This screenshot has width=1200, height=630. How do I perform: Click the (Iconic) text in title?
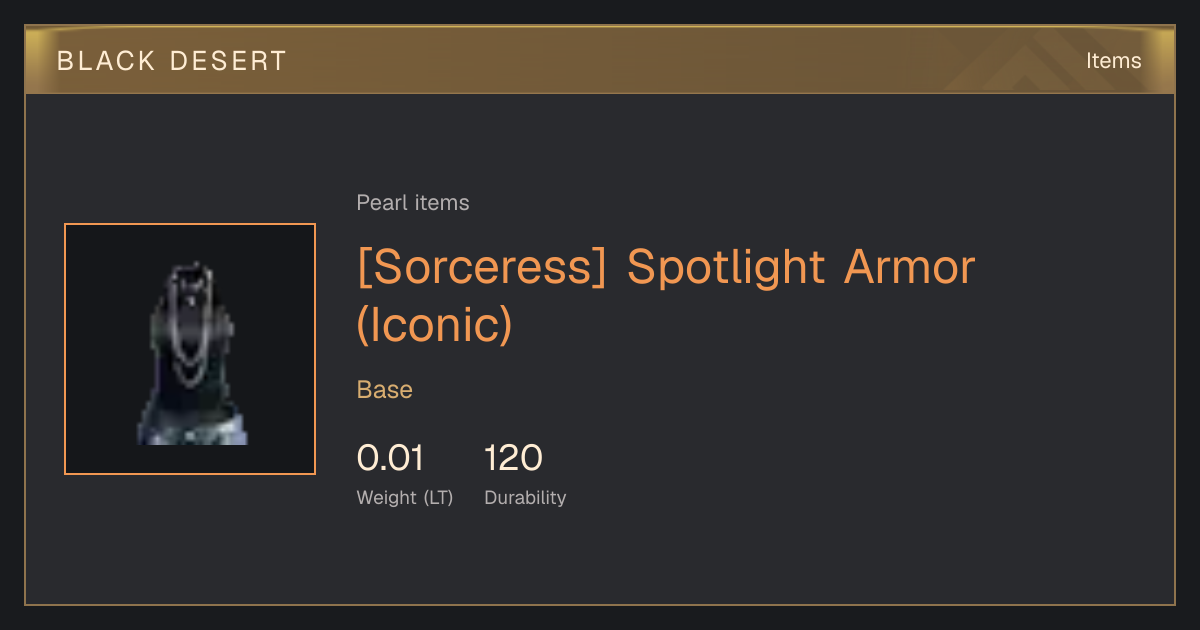click(x=435, y=326)
